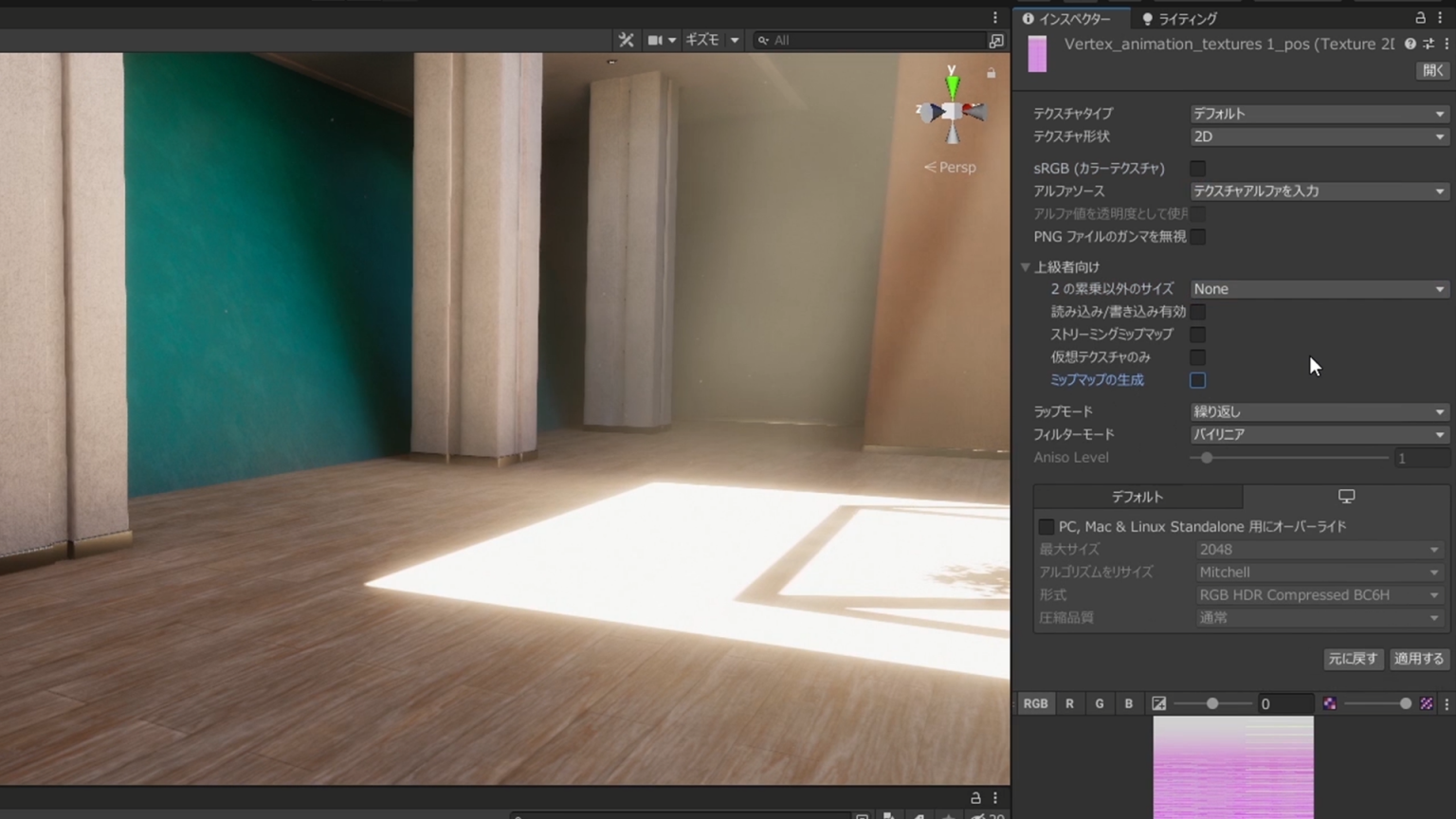Screen dimensions: 1456x819
Task: Collapse the 上級者向け section
Action: pos(1025,266)
